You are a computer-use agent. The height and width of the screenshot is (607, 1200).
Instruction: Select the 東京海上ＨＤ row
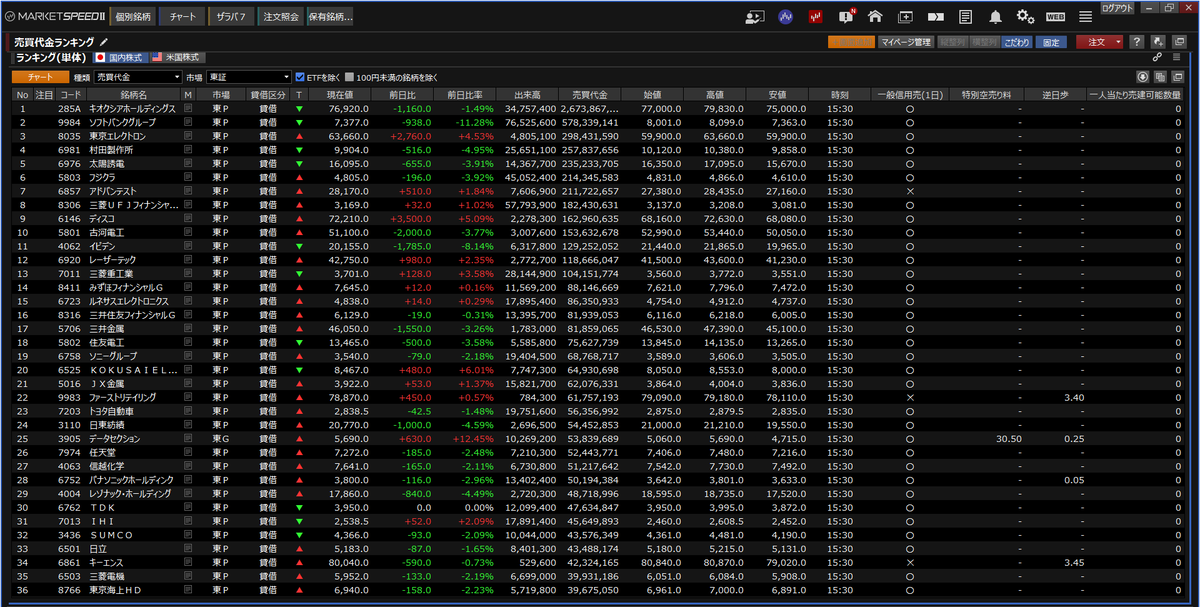[600, 590]
